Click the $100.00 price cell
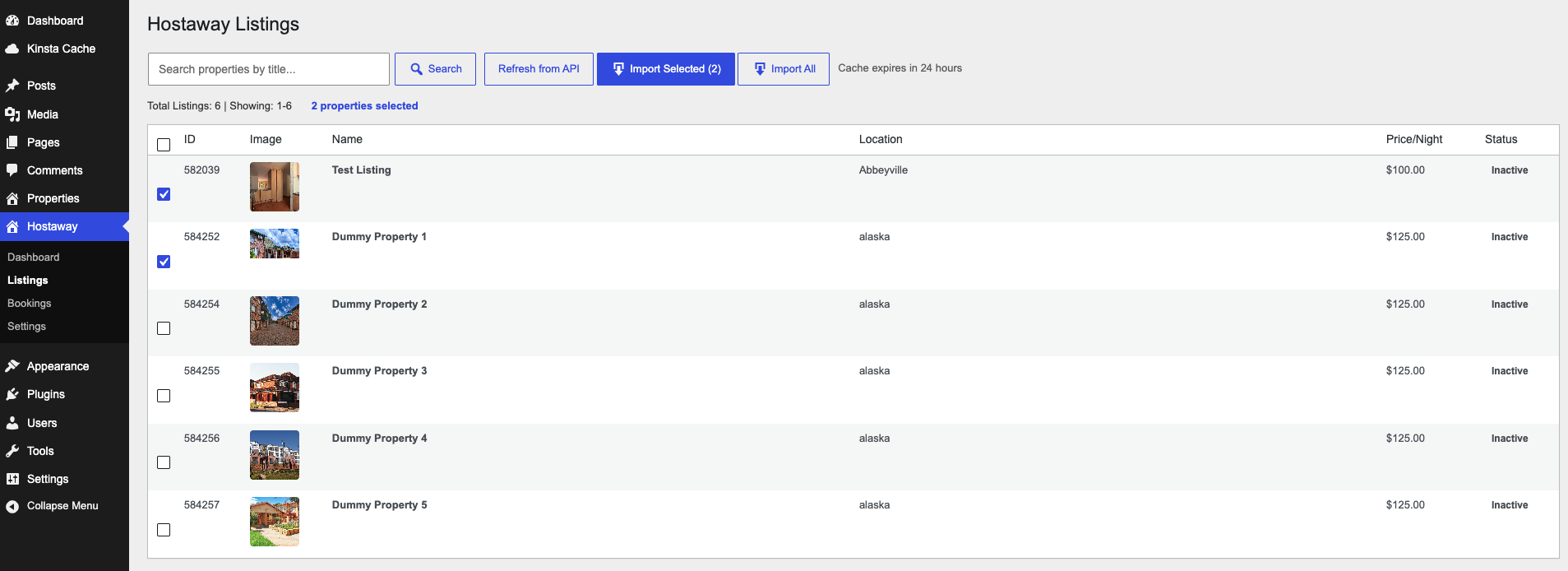The width and height of the screenshot is (1568, 571). click(x=1405, y=170)
